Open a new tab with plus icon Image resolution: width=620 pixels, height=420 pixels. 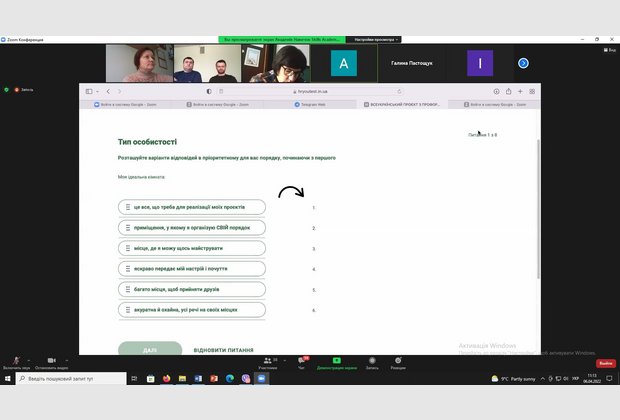(x=520, y=91)
